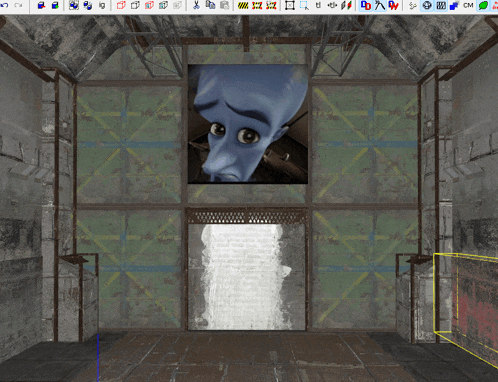This screenshot has width=498, height=382.
Task: Toggle the blue-red 'DW' toolbar button
Action: coord(394,5)
